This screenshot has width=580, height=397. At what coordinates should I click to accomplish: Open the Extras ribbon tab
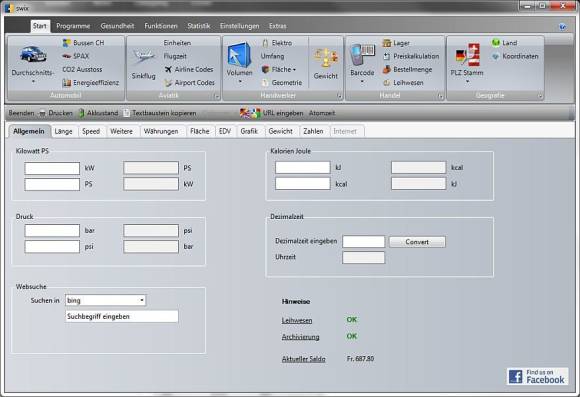pos(277,26)
